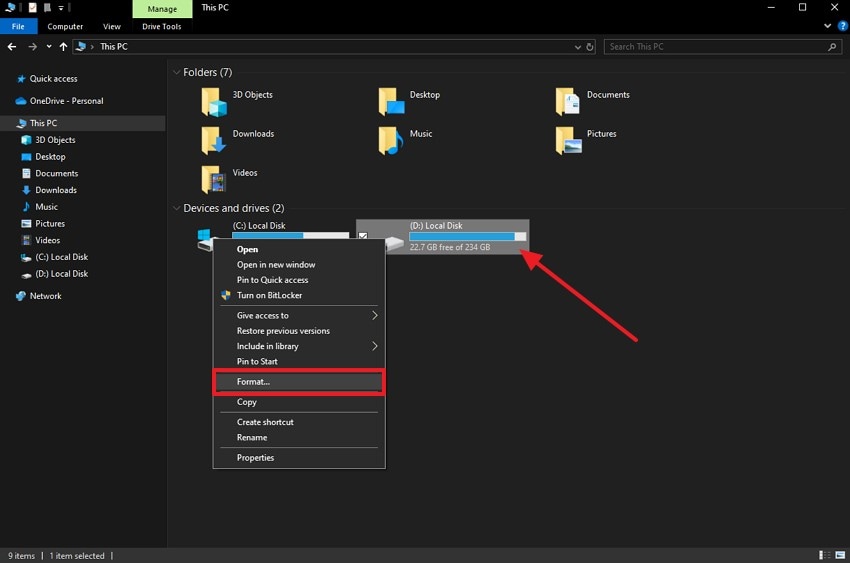Click the (C:) Local Disk usage bar
Screen dimensions: 850x563
pos(290,235)
